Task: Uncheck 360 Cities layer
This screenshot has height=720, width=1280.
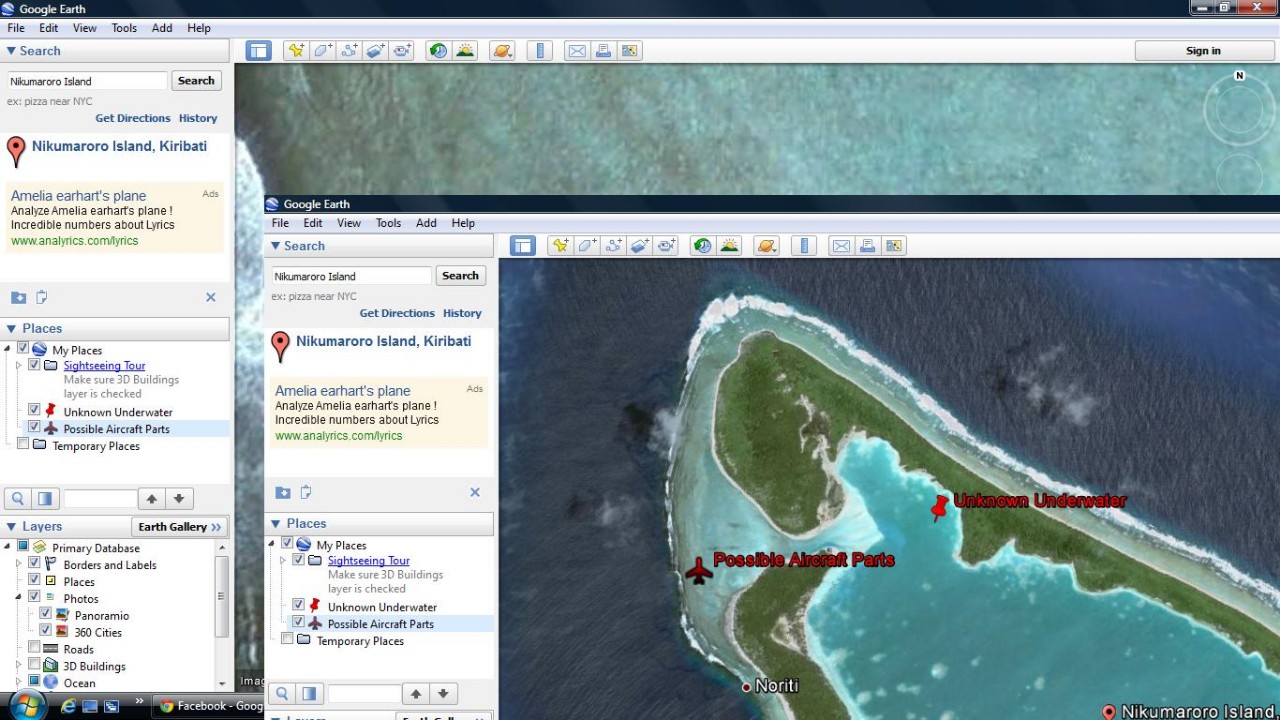Action: (45, 631)
